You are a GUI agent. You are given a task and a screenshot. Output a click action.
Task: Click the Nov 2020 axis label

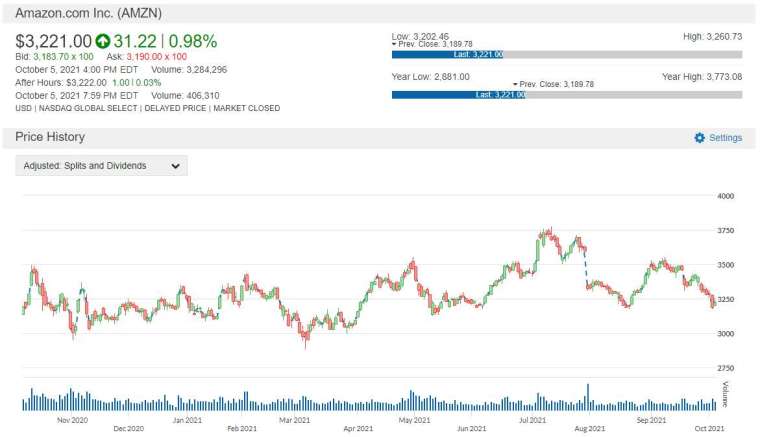coord(72,420)
